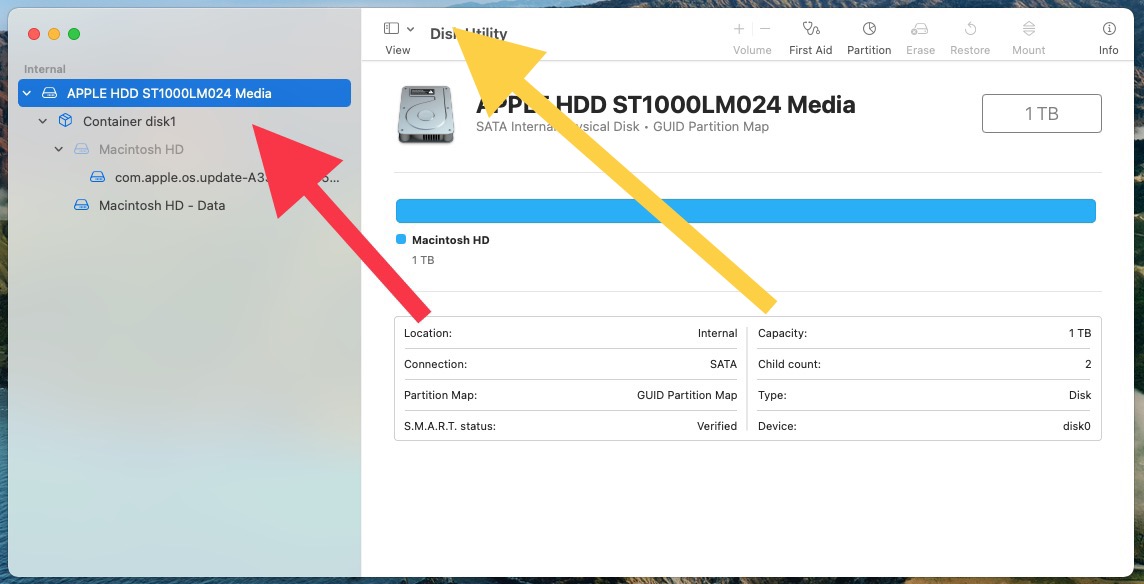
Task: Click the Internal sidebar section header
Action: (45, 69)
